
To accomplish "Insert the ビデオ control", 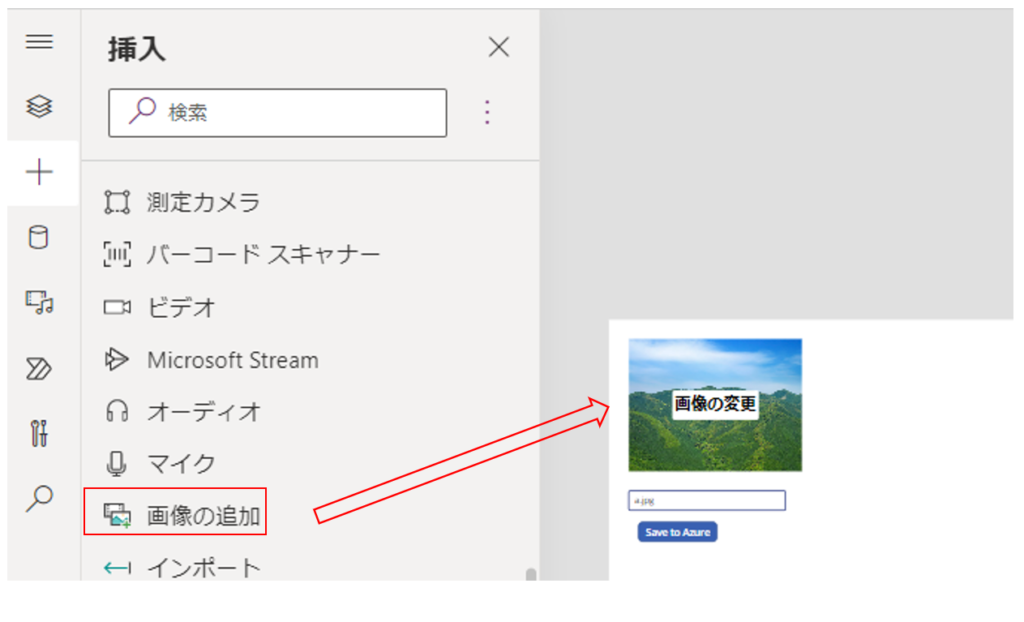I will (x=181, y=307).
